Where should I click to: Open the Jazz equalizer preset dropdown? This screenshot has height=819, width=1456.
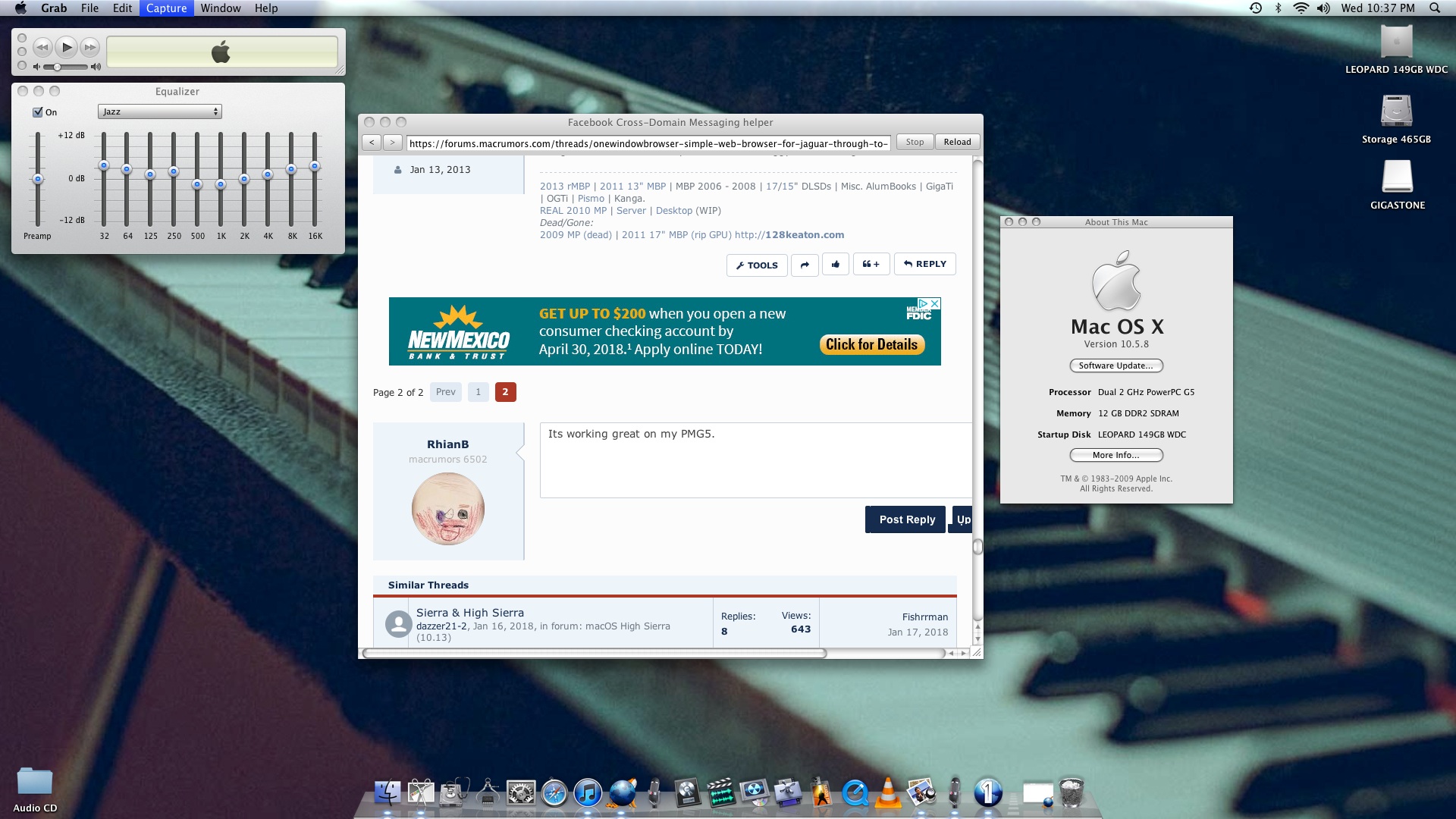(x=159, y=111)
